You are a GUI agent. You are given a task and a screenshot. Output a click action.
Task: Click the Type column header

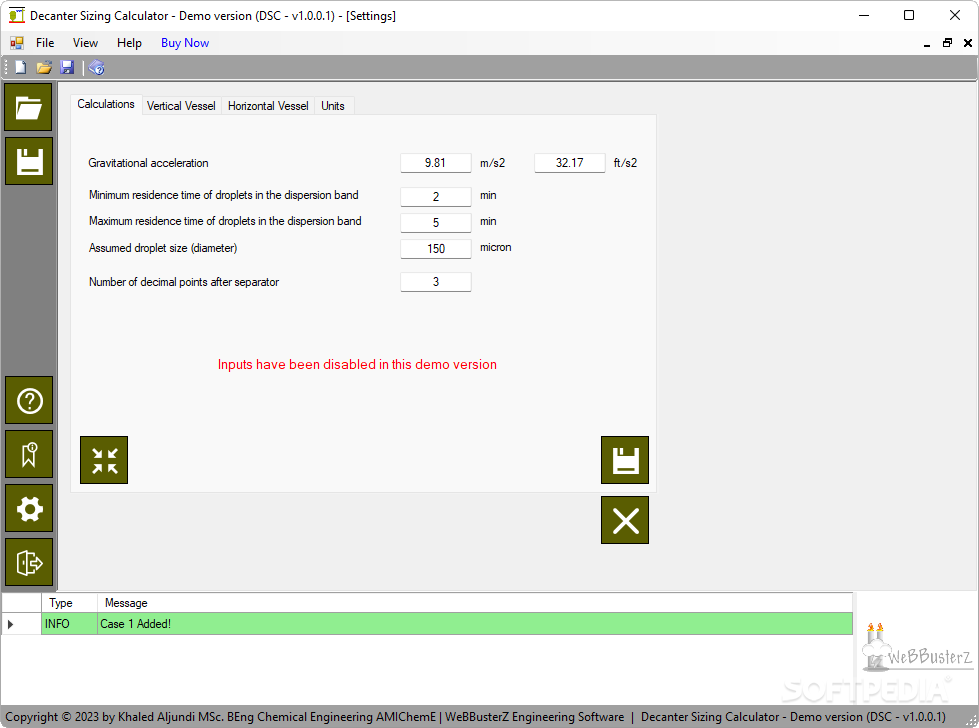click(69, 603)
